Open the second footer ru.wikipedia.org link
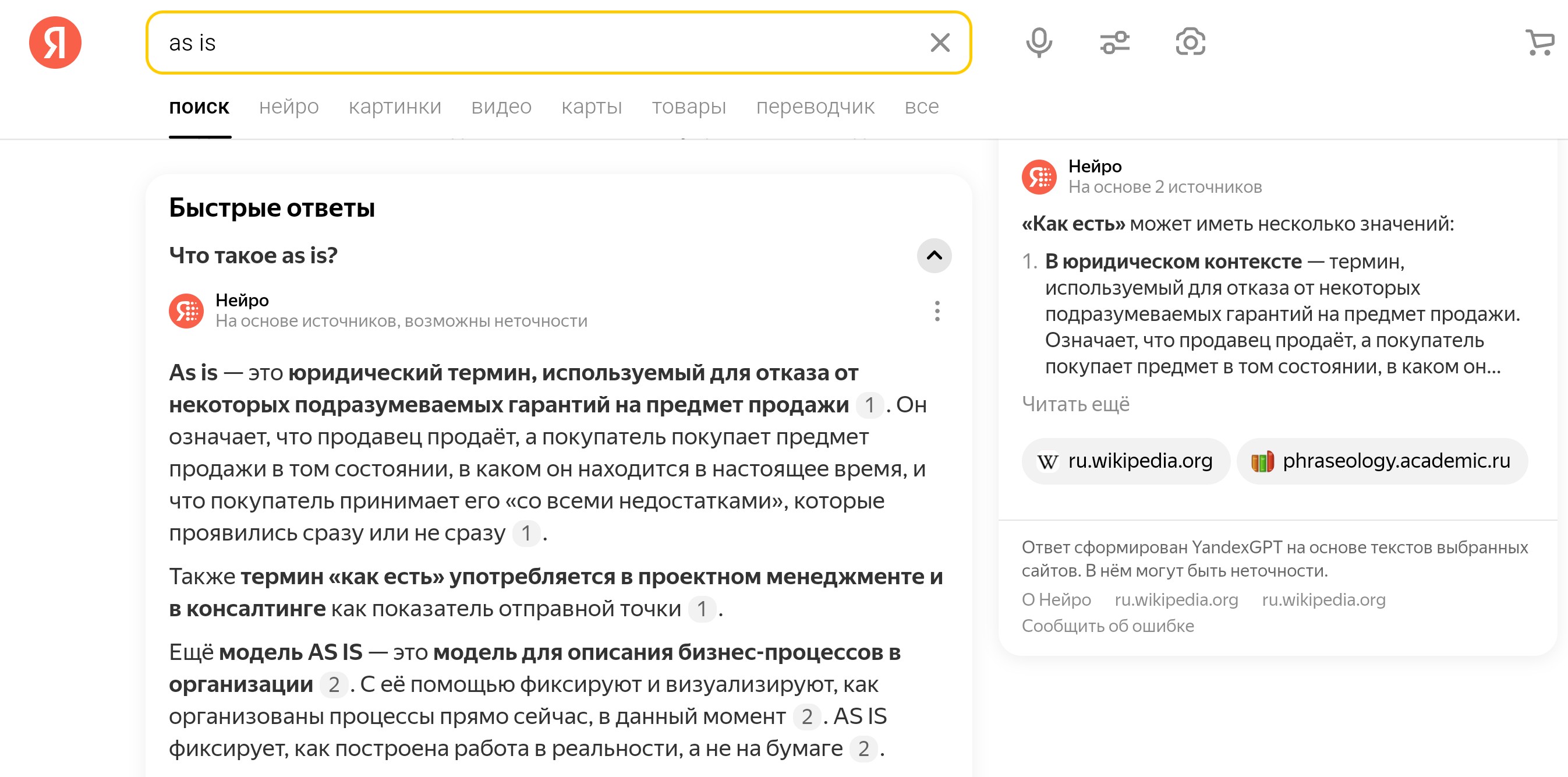 1323,601
